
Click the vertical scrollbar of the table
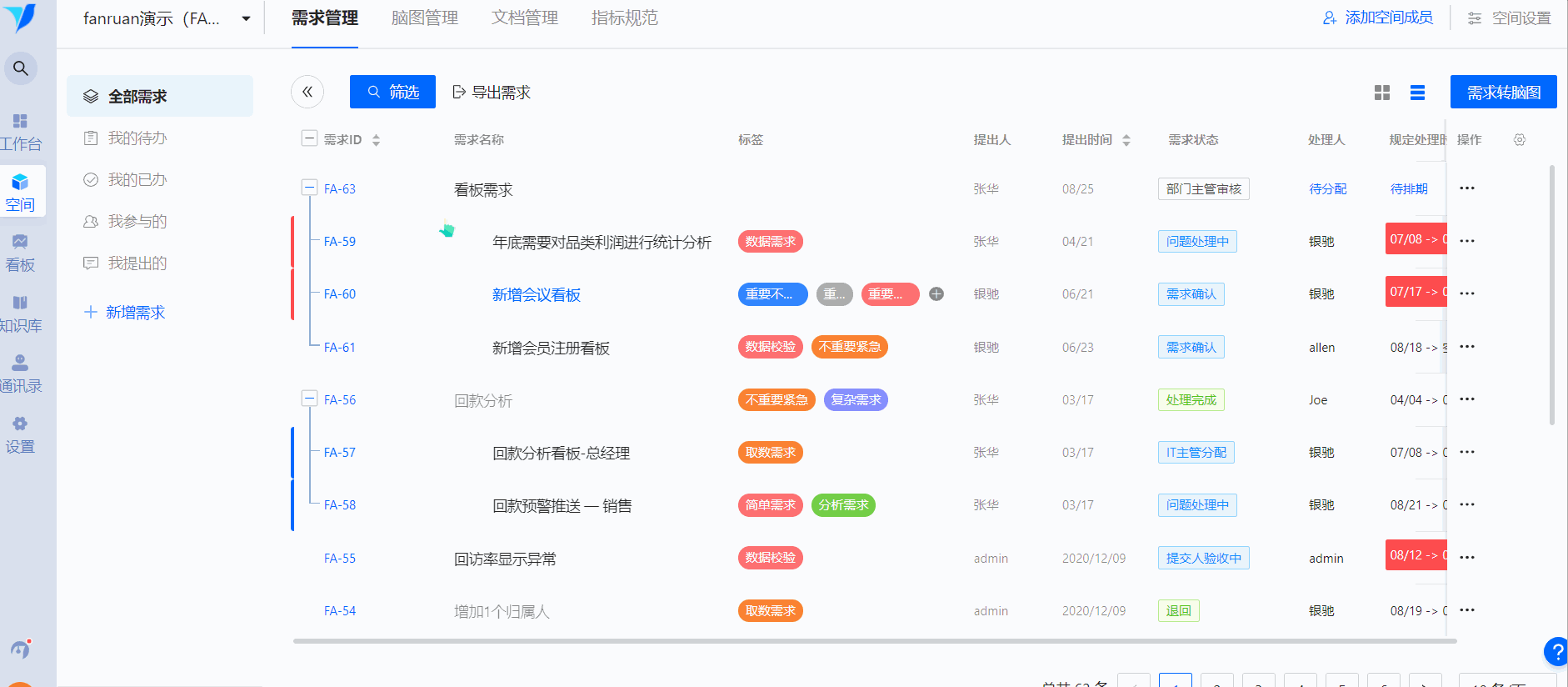coord(1552,294)
